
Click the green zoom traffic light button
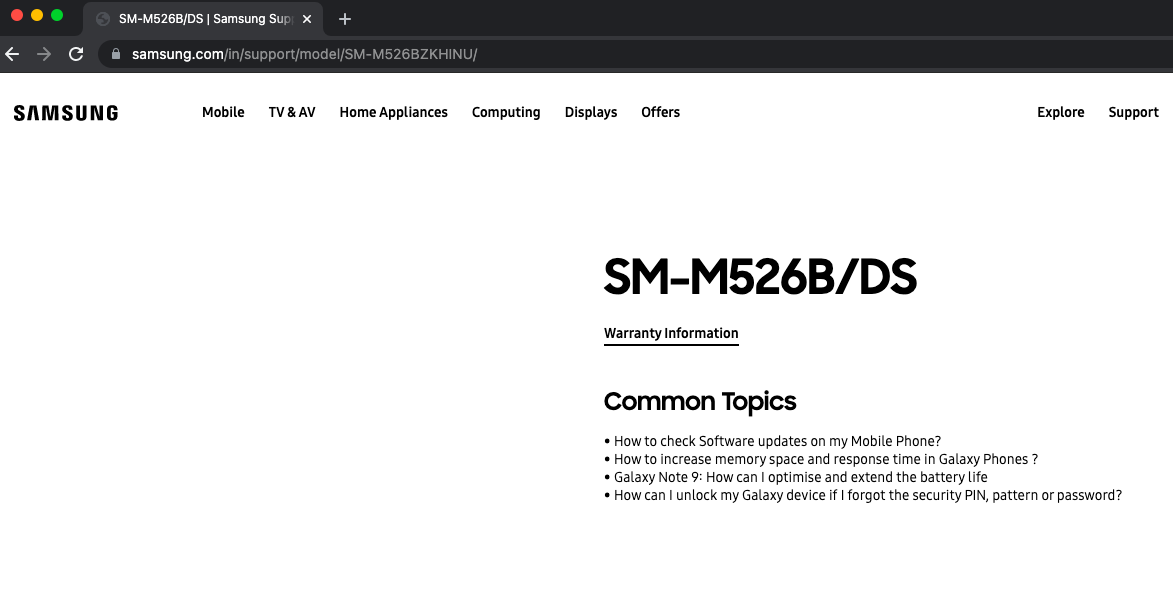(x=57, y=15)
